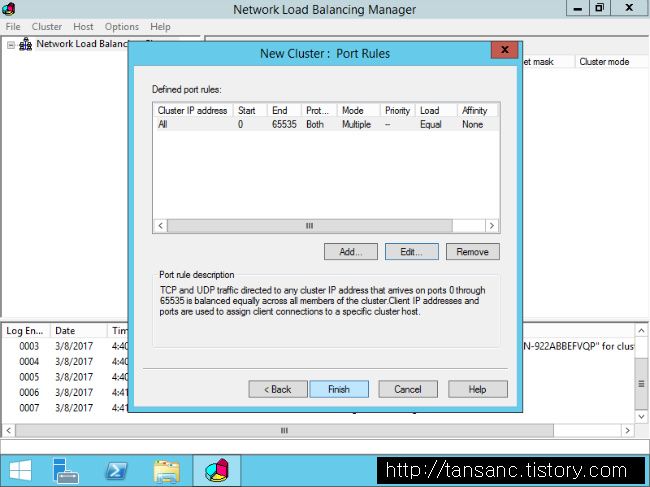Screen dimensions: 650x487
Task: Click the log pane scroll down arrow
Action: click(641, 416)
